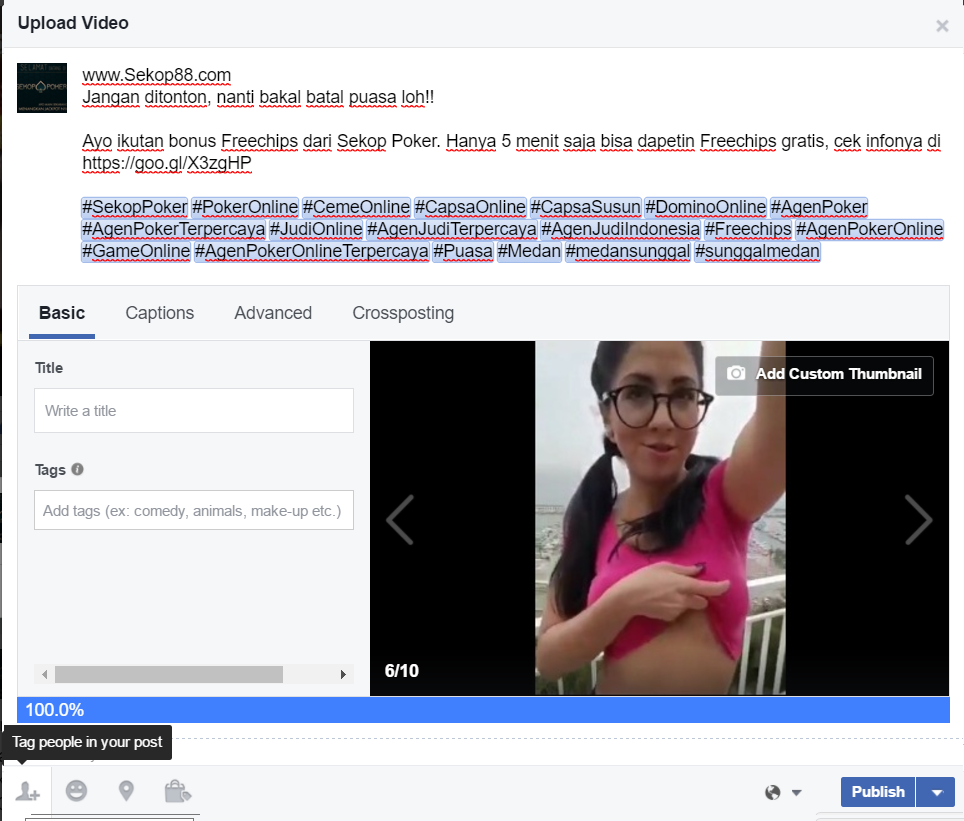Click the 6/10 thumbnail counter
Screen dimensions: 964x821
pos(401,671)
